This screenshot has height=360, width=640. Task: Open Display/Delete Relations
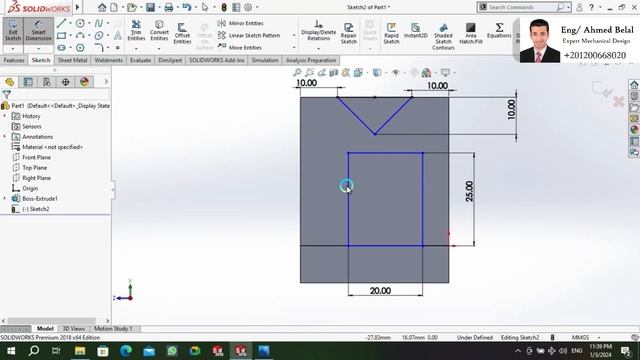tap(318, 31)
